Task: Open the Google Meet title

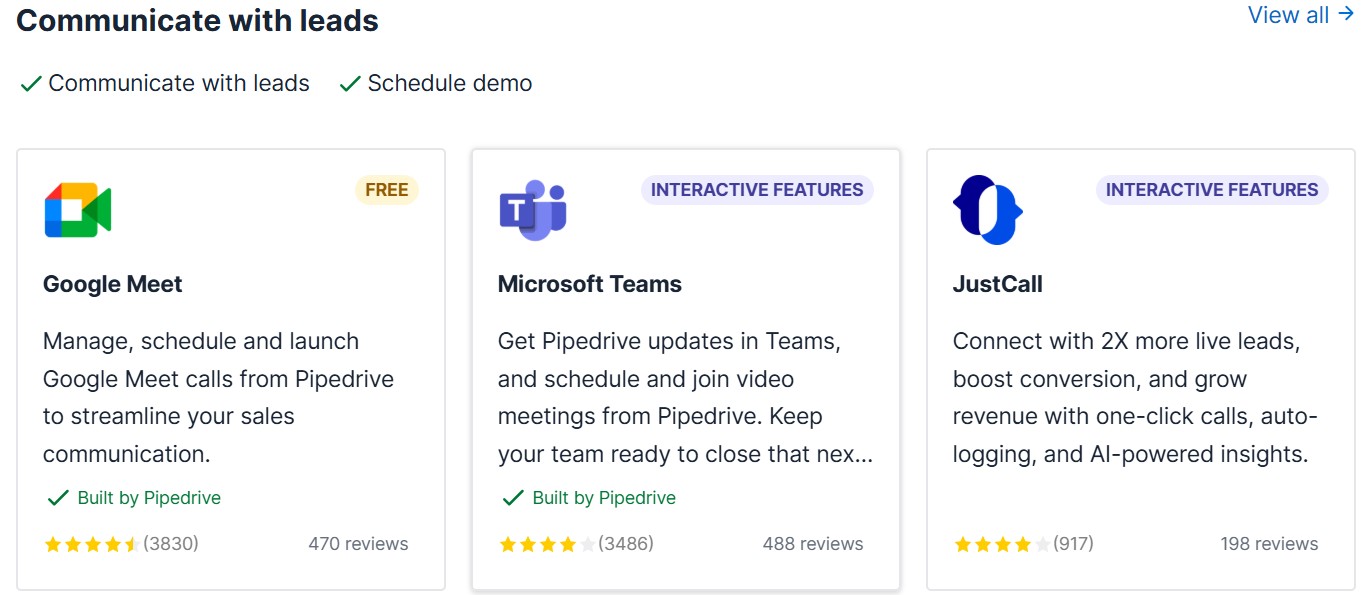Action: [113, 284]
